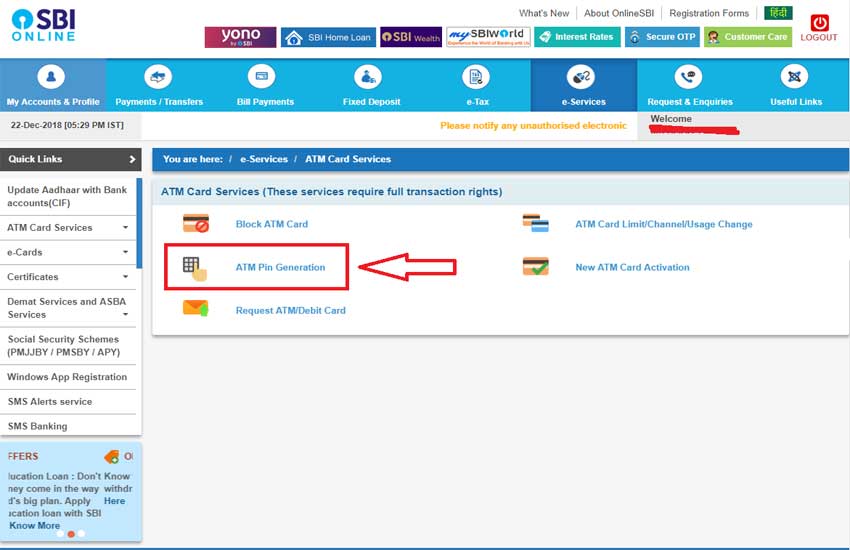Screen dimensions: 850x550
Task: Open the Request & Enquiries tab
Action: 690,85
